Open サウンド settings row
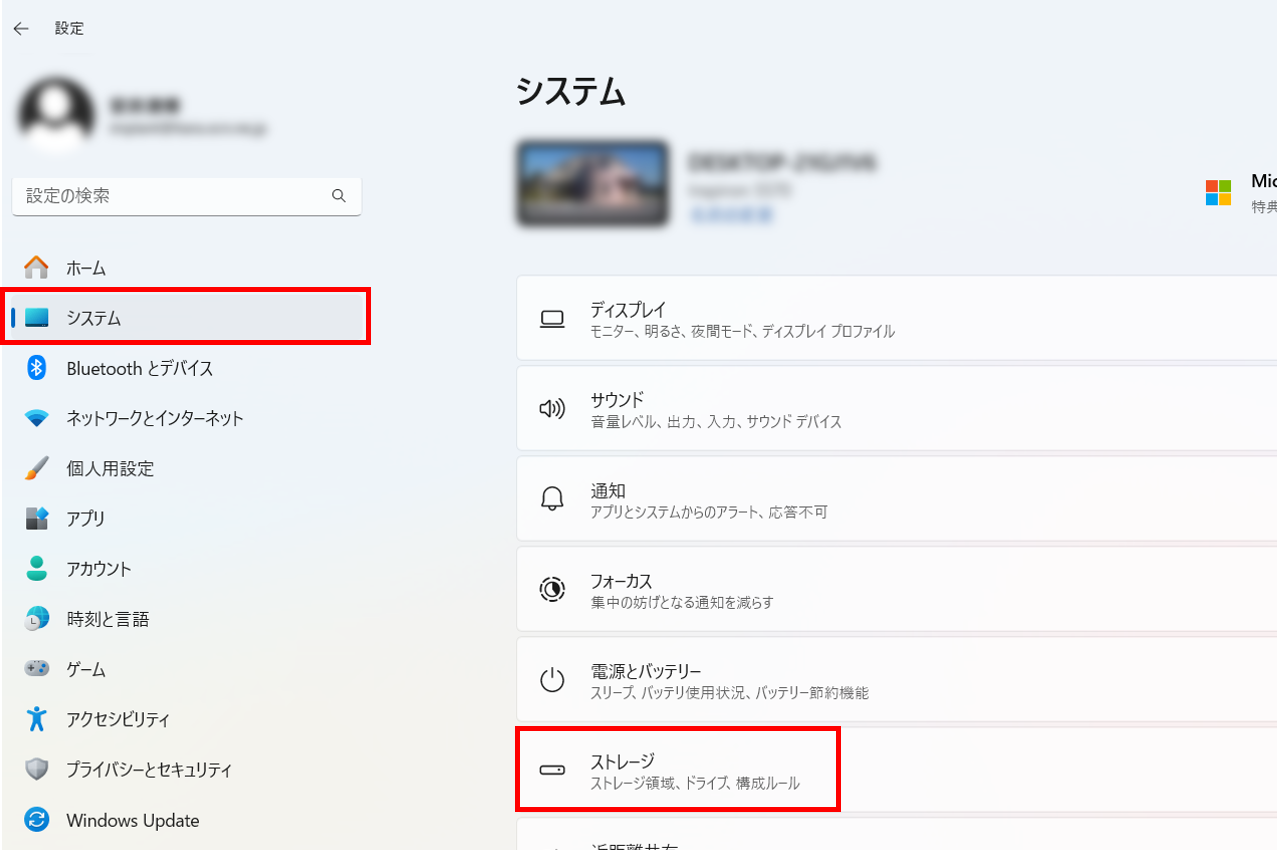This screenshot has width=1277, height=850. point(897,409)
